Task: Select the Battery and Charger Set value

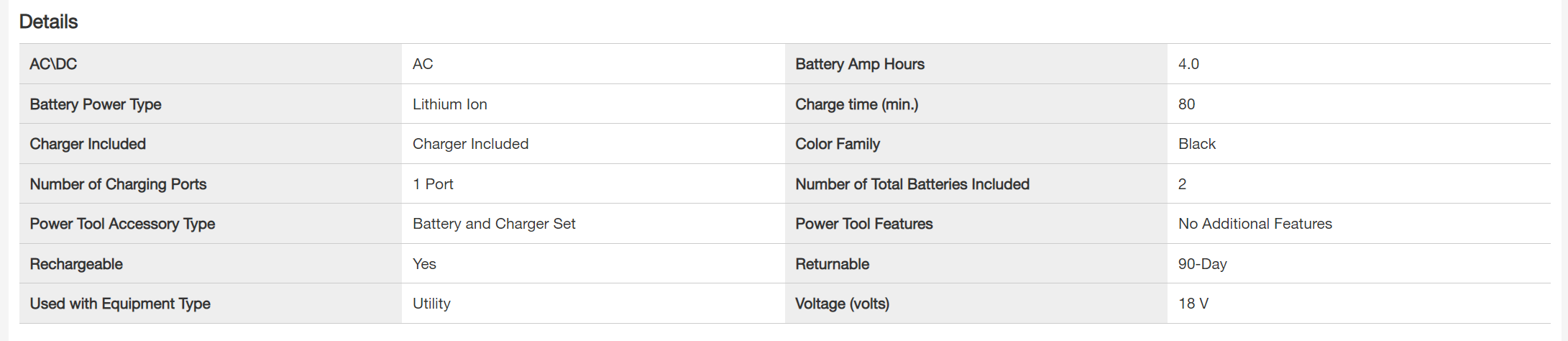Action: click(494, 224)
